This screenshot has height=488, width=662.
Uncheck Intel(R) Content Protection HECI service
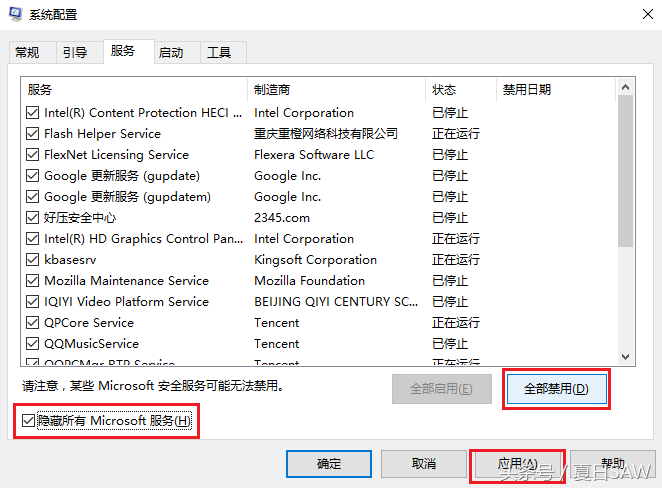(x=33, y=113)
